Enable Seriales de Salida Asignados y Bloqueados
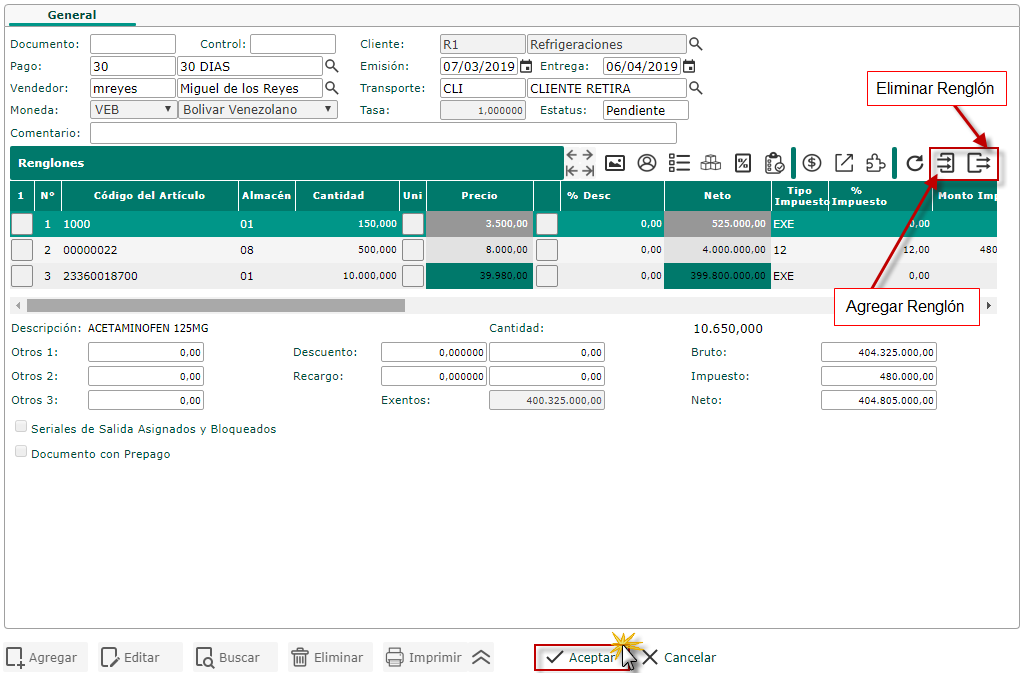Screen dimensions: 1023x673 [21, 427]
